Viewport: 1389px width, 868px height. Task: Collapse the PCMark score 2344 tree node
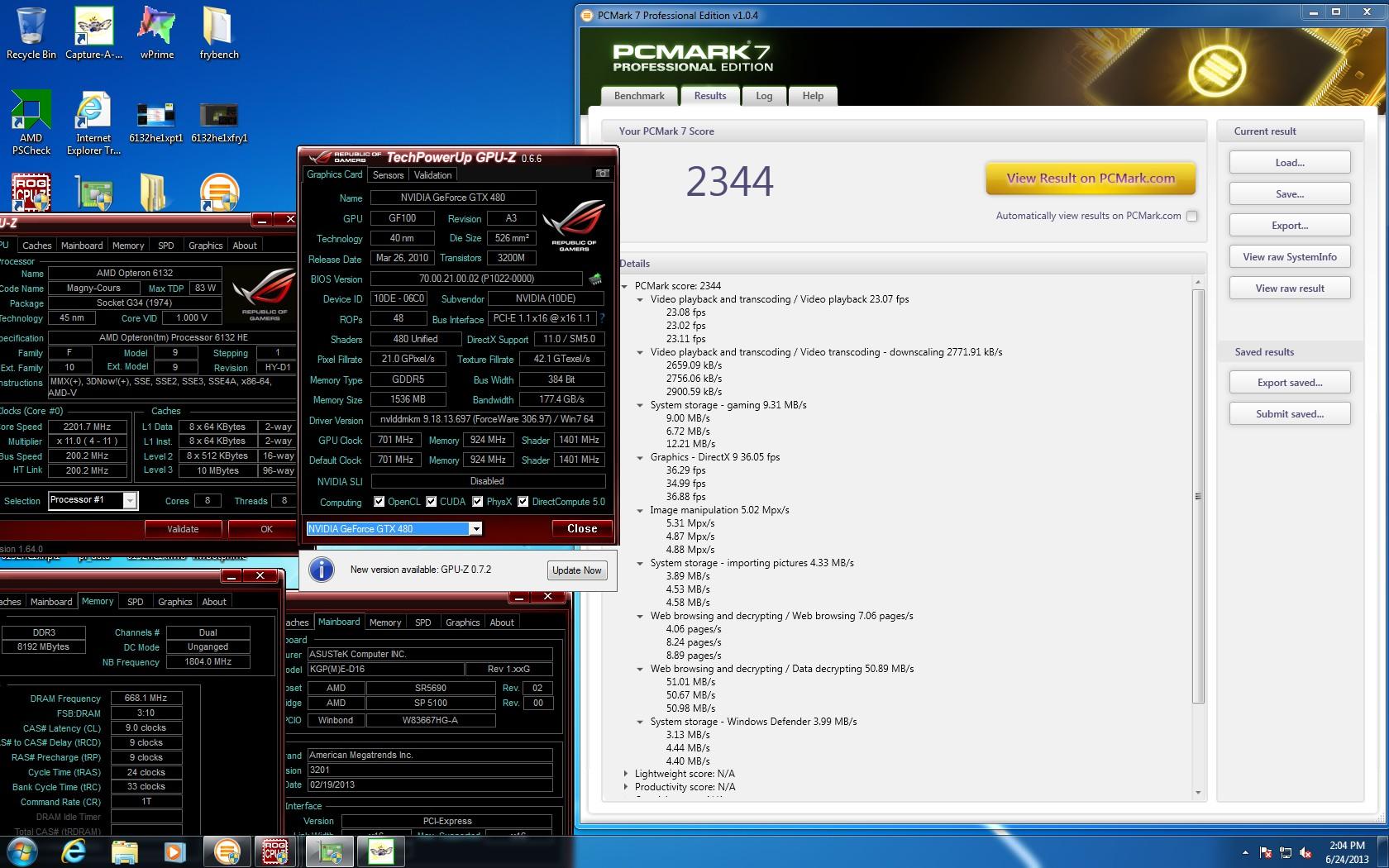[625, 286]
